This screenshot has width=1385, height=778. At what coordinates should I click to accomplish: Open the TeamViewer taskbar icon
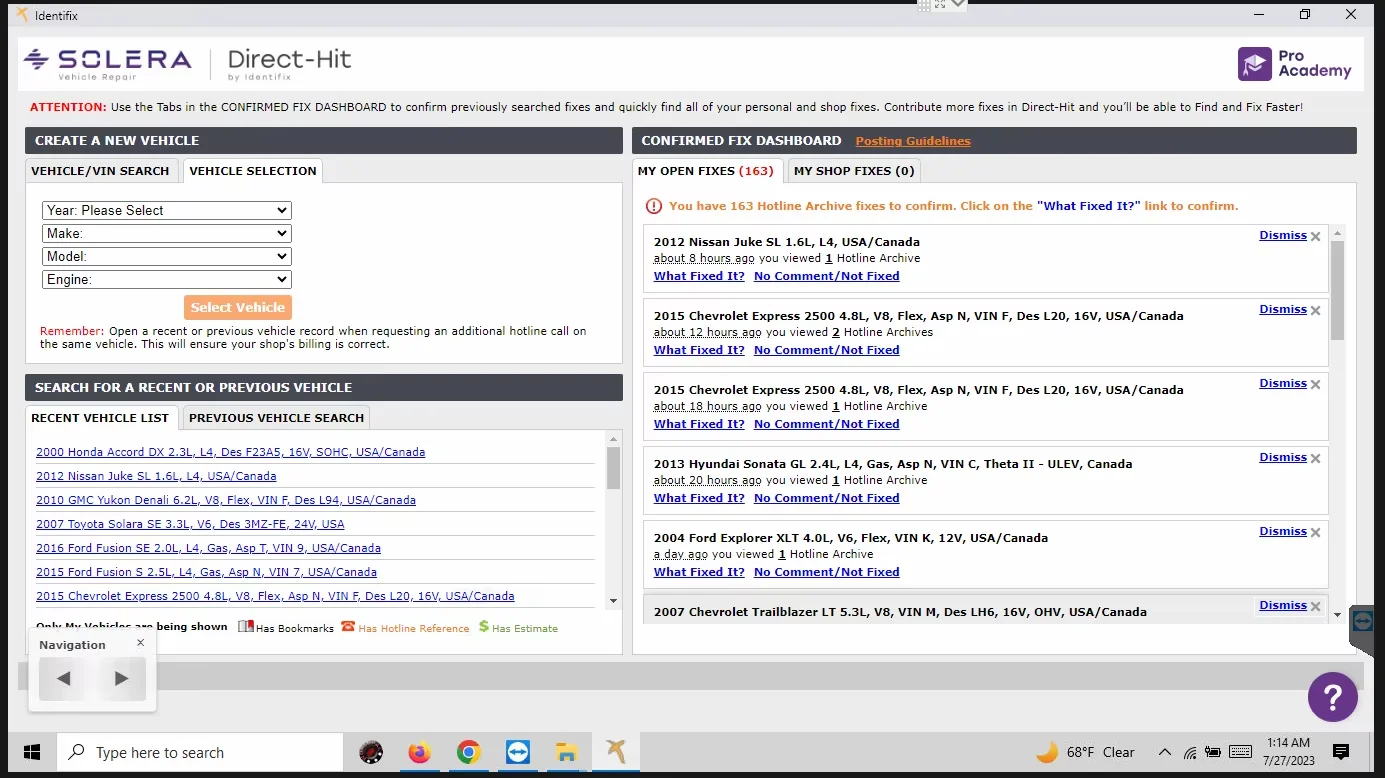tap(518, 752)
